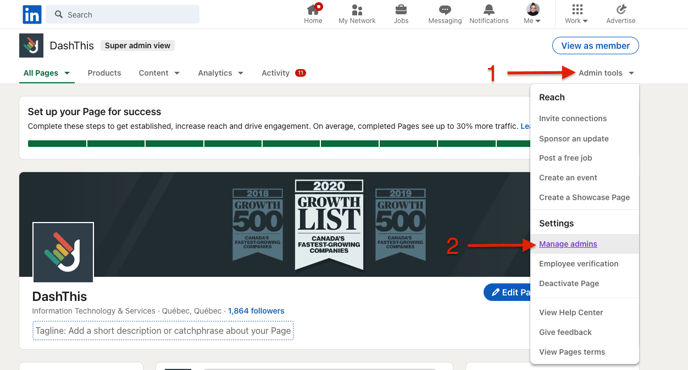
Task: Expand the Analytics dropdown
Action: 220,73
